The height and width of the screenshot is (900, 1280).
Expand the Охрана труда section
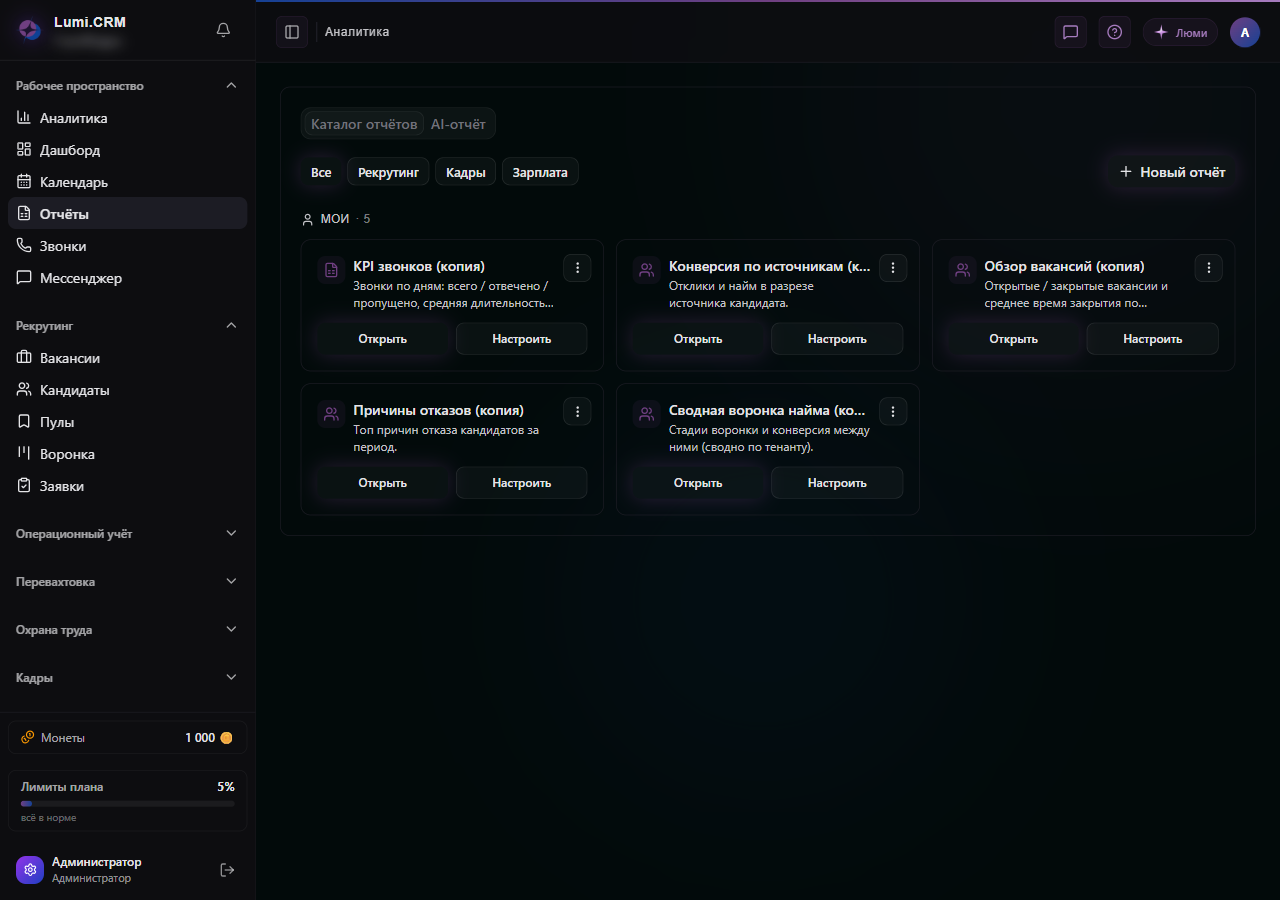128,630
